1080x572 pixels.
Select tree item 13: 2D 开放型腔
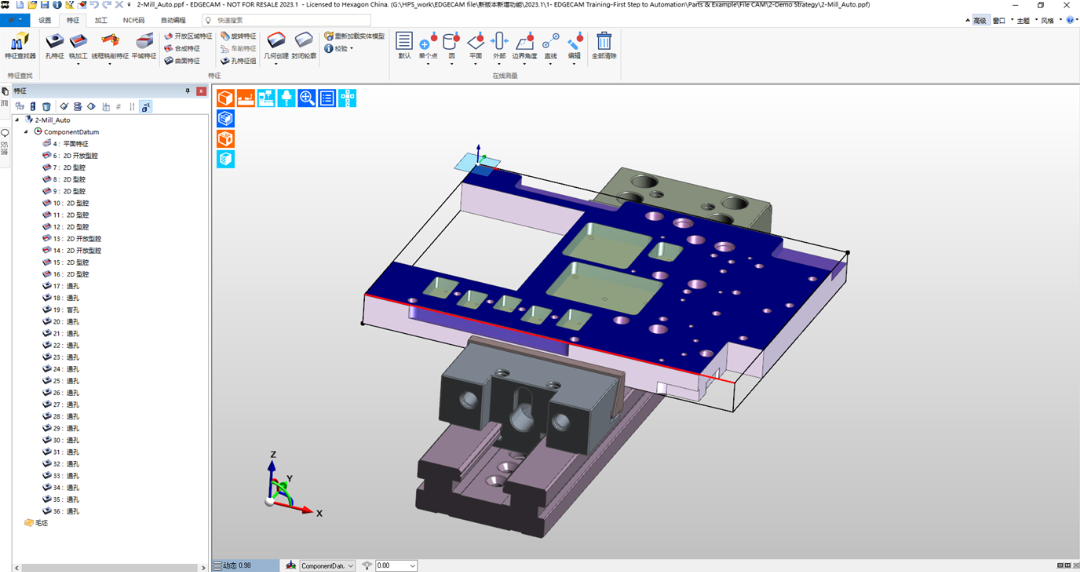click(x=72, y=239)
